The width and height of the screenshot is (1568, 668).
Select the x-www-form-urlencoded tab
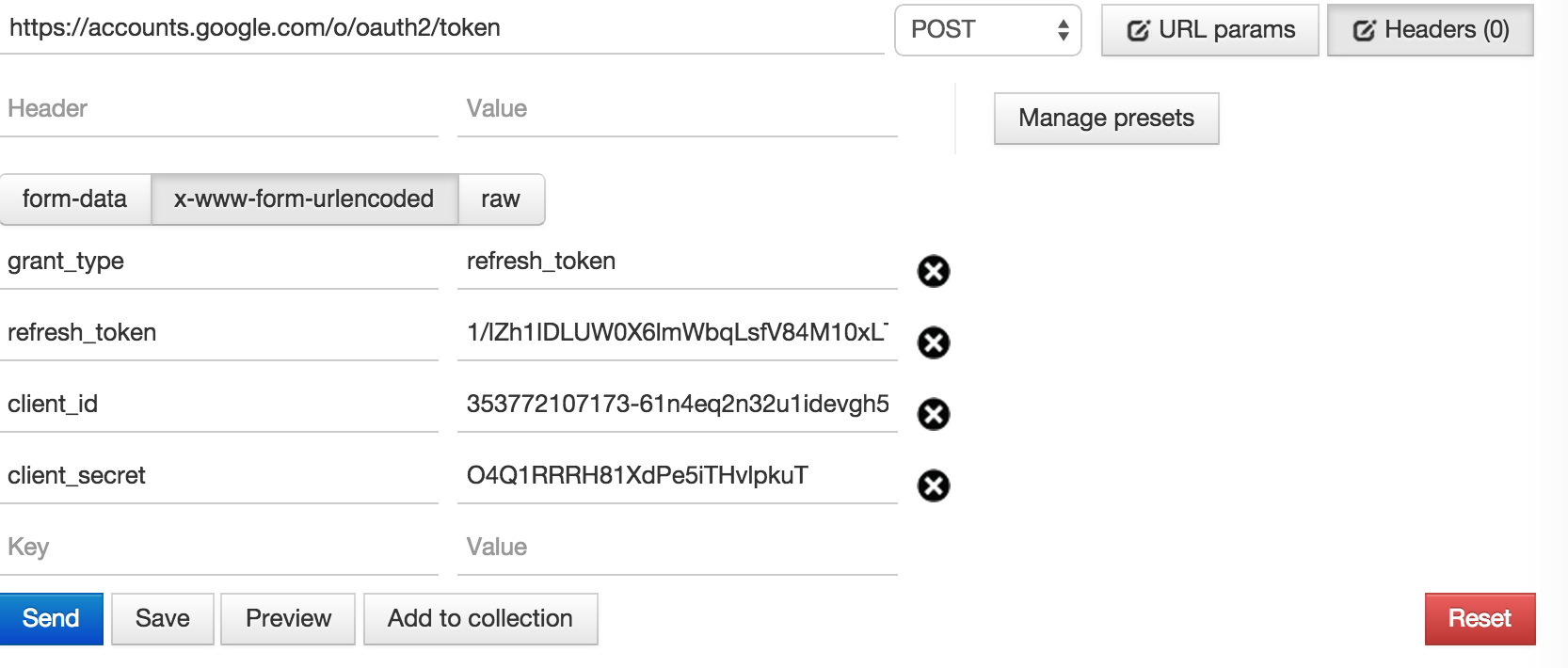pyautogui.click(x=304, y=199)
